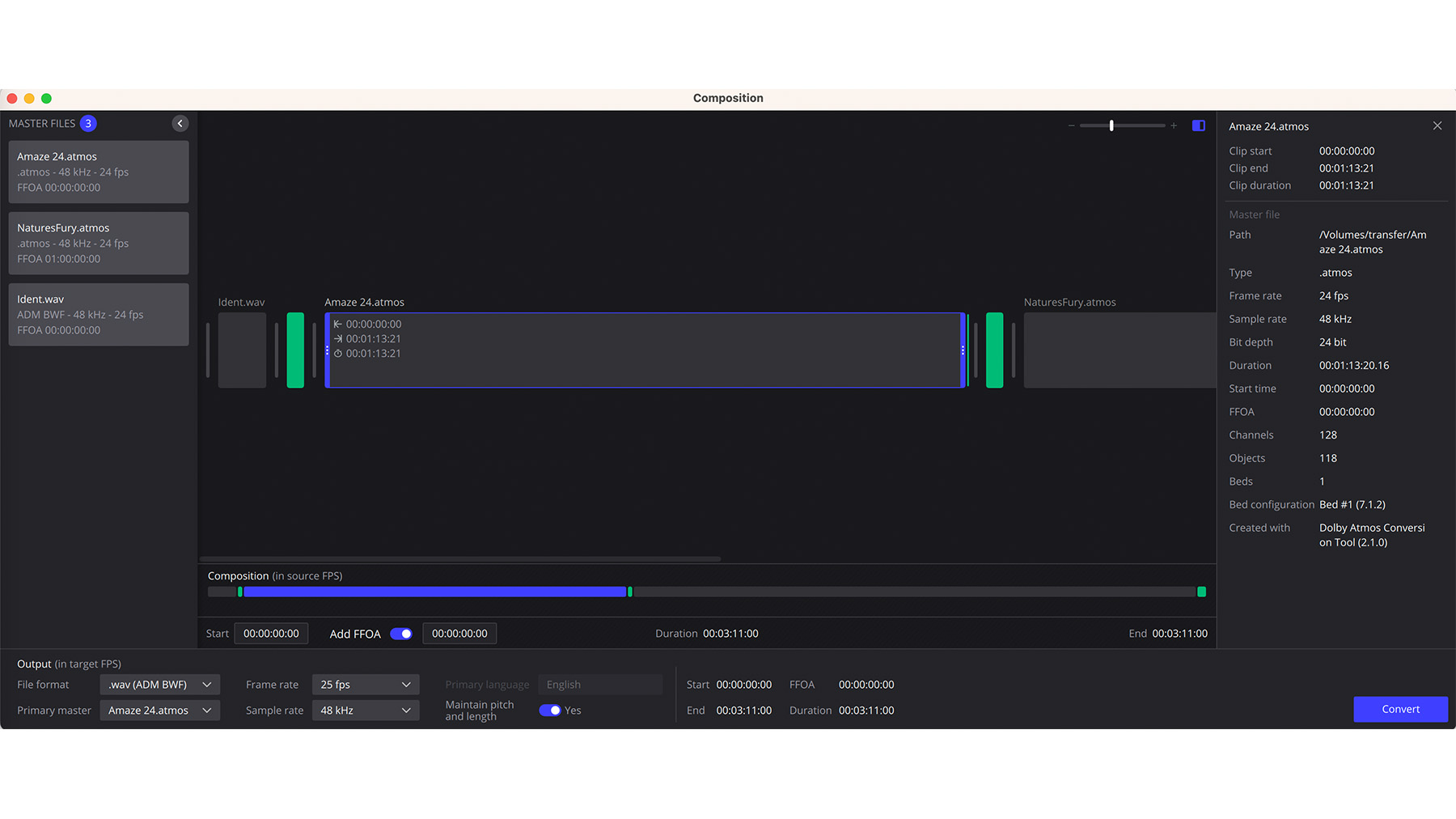The height and width of the screenshot is (819, 1456).
Task: Click the clock duration icon inside the selected clip
Action: tap(339, 354)
